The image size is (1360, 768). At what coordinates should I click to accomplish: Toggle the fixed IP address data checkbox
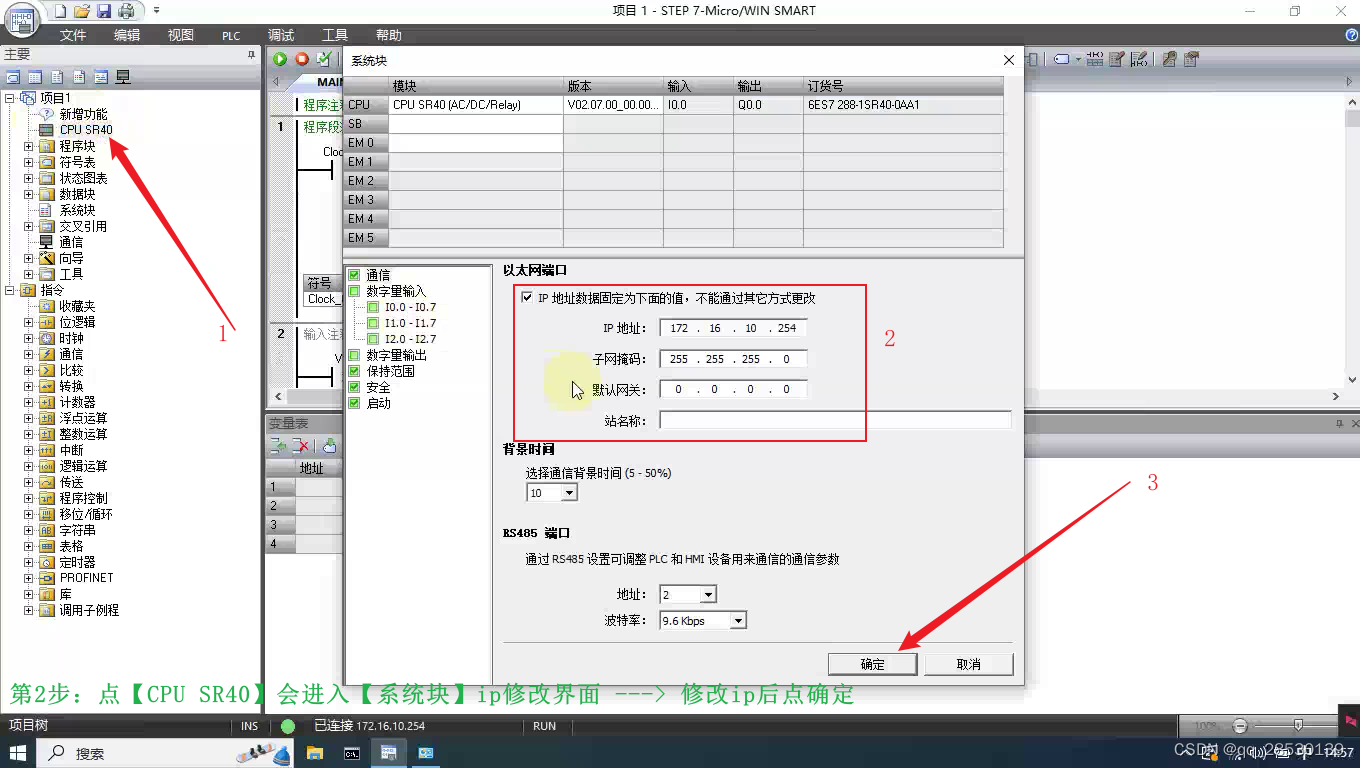coord(527,297)
